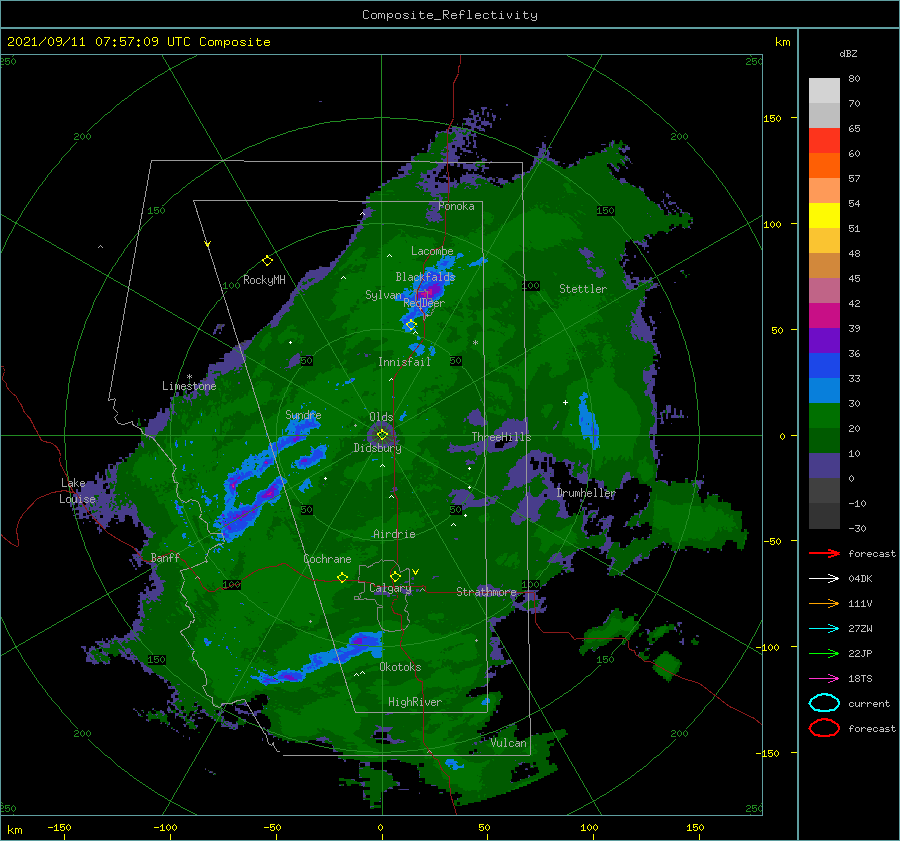Click the yellow diamond marker beside RockyMH
The width and height of the screenshot is (900, 841).
pos(267,261)
